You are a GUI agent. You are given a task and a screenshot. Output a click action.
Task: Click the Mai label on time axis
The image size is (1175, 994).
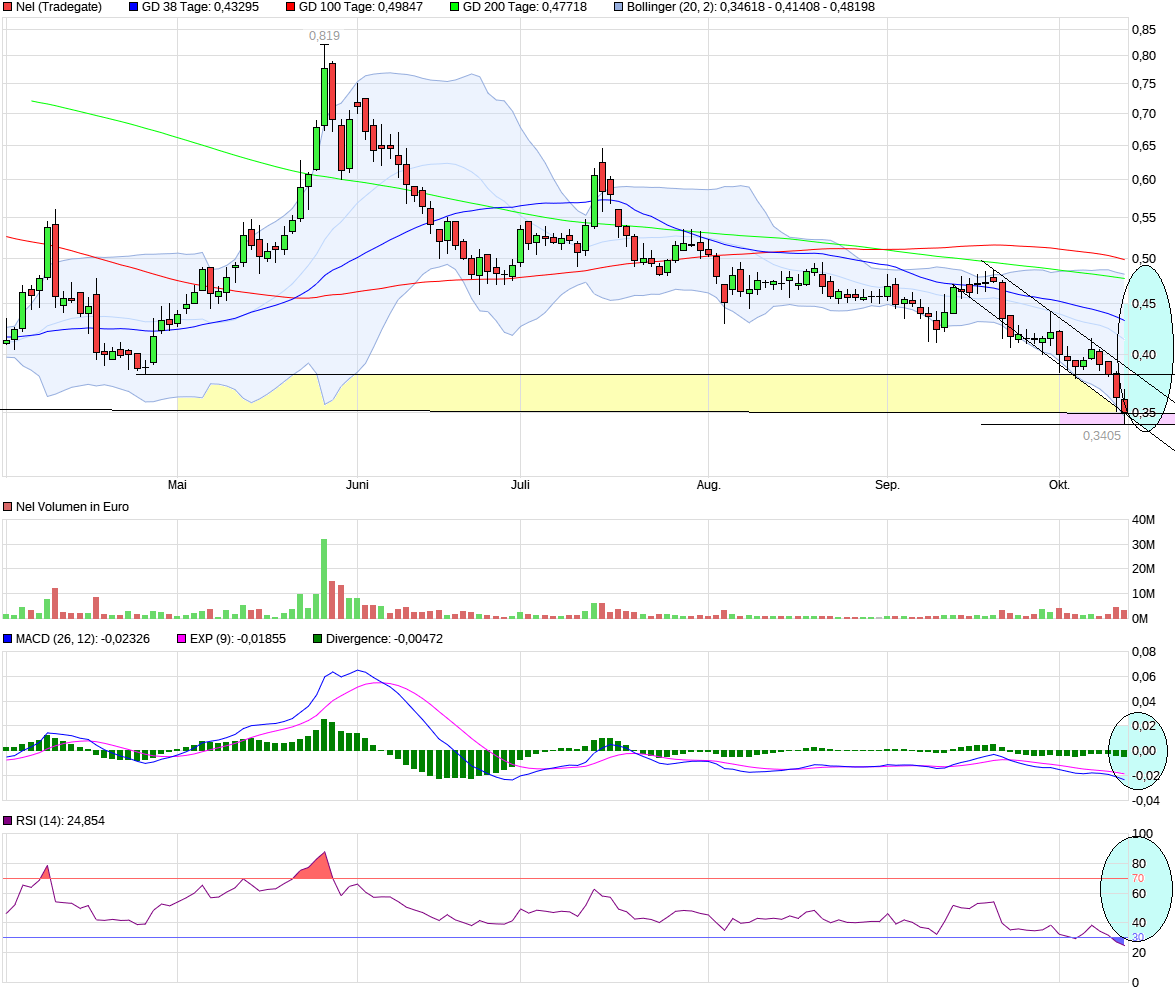coord(177,485)
